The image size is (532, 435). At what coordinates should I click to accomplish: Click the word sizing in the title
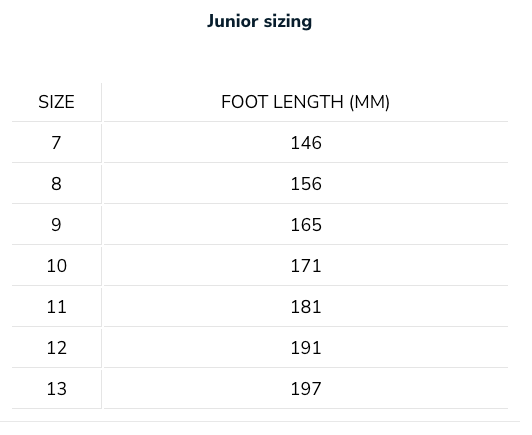(x=288, y=22)
